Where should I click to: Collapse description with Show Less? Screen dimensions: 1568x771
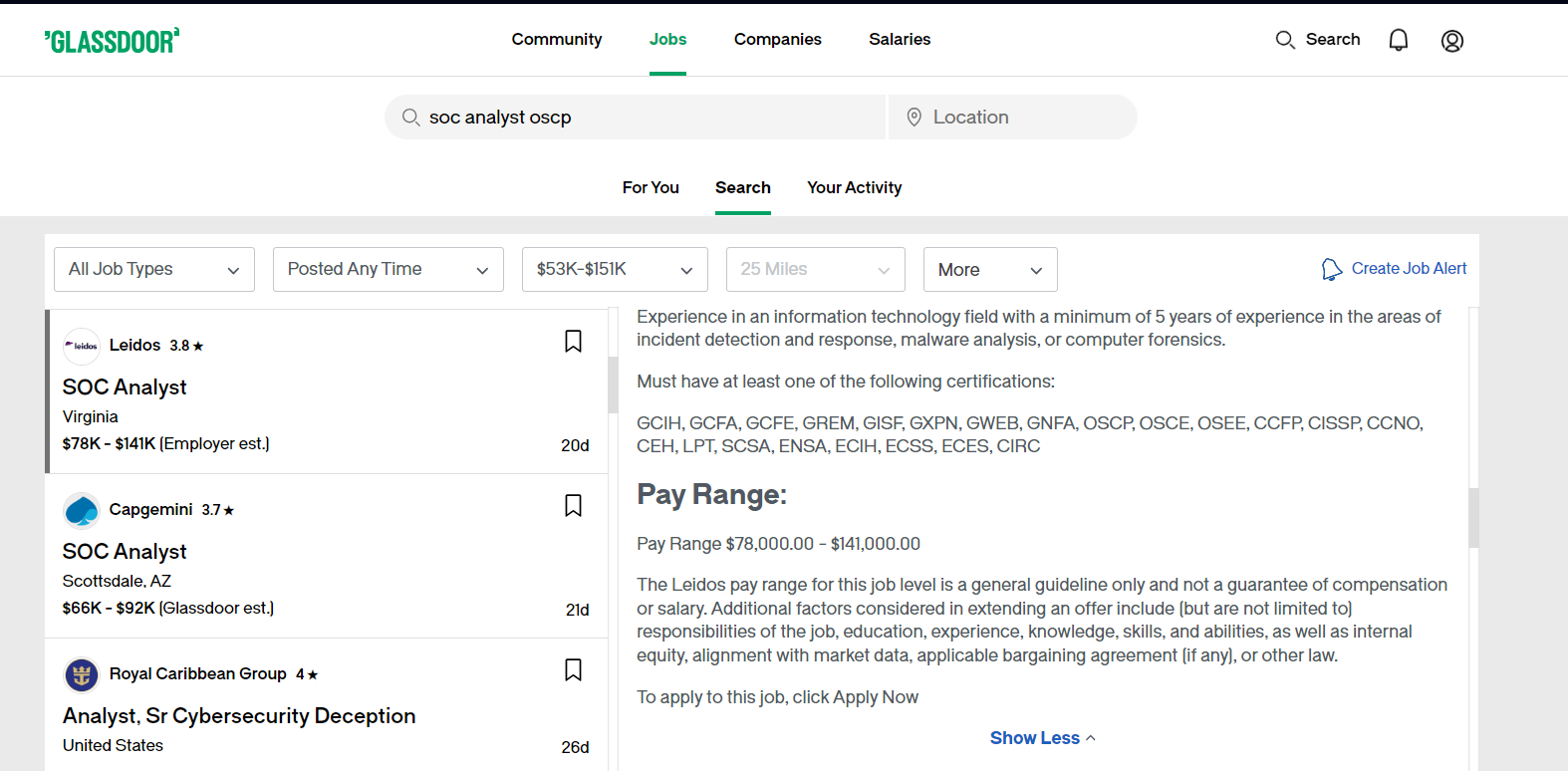(1043, 738)
